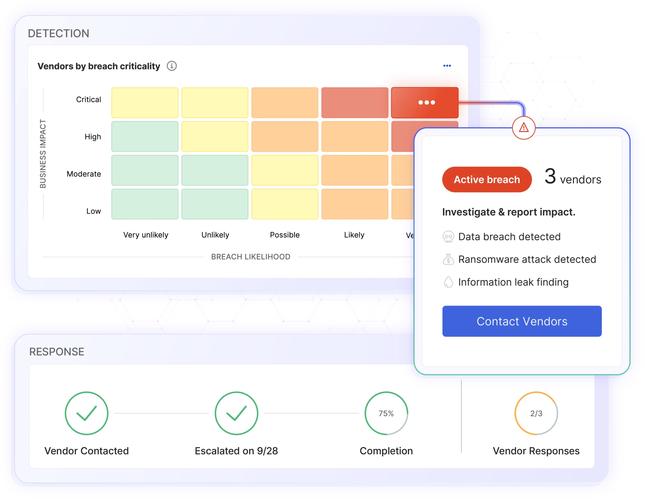
Task: Click the Data breach detected icon
Action: point(448,237)
